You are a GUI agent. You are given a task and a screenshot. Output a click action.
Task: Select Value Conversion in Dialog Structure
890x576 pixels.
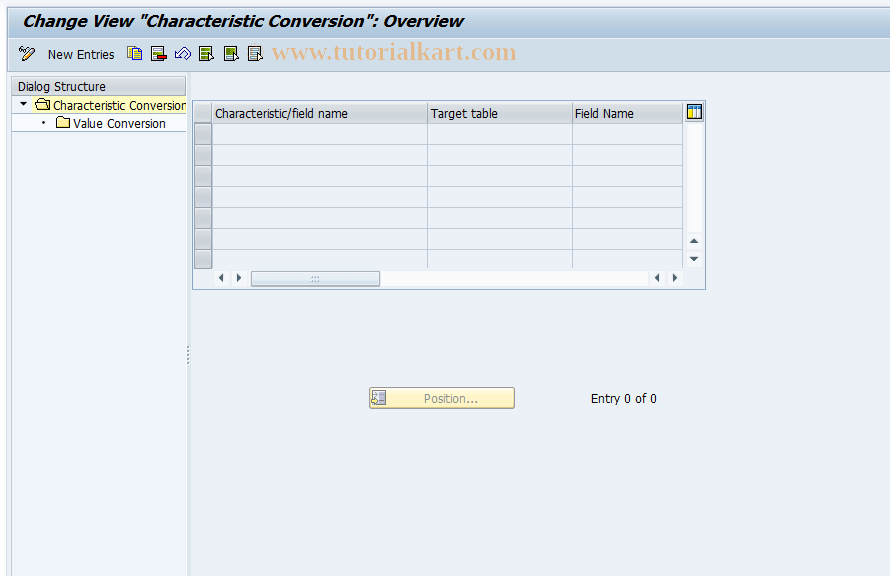(119, 123)
